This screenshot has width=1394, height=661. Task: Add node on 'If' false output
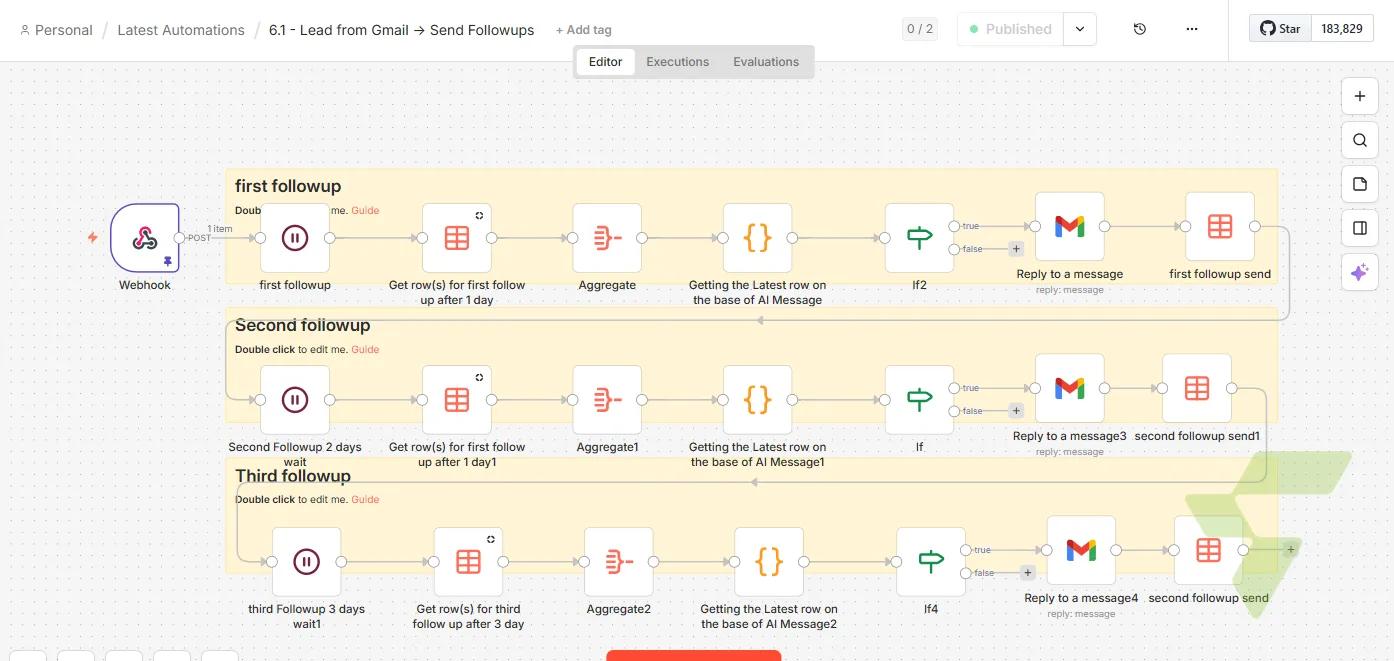point(1017,411)
